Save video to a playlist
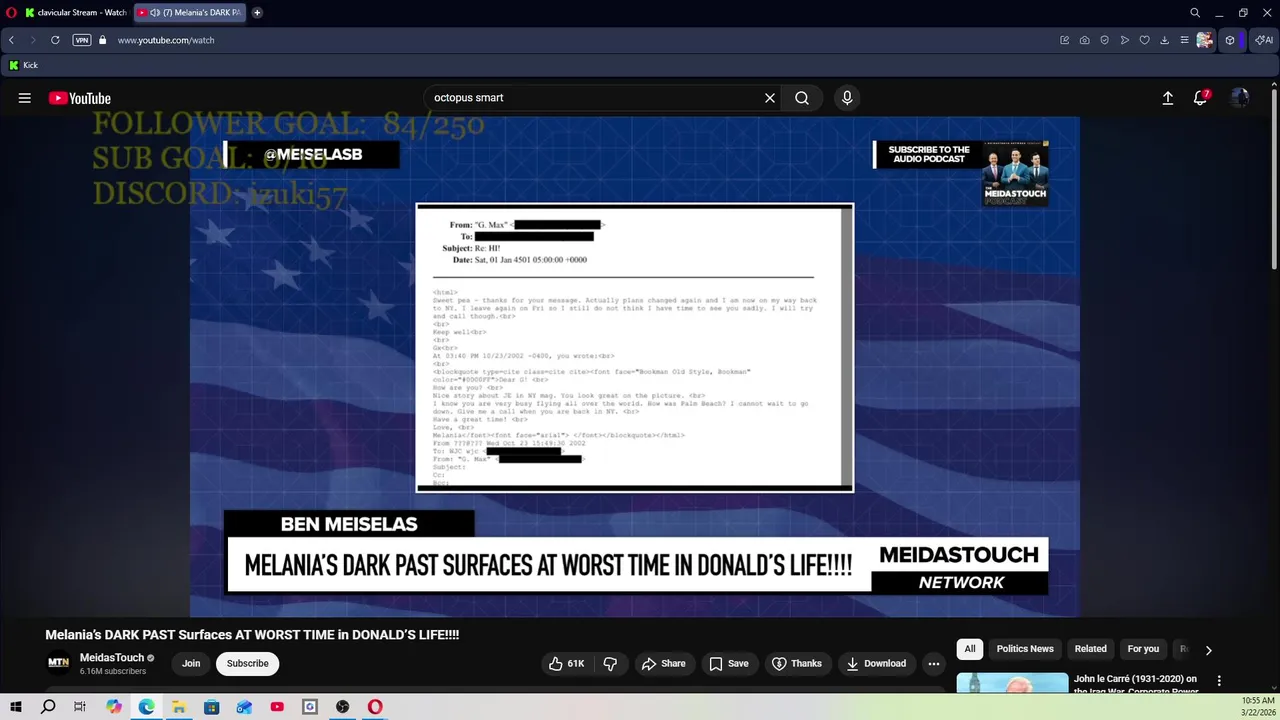The width and height of the screenshot is (1280, 720). click(x=729, y=663)
